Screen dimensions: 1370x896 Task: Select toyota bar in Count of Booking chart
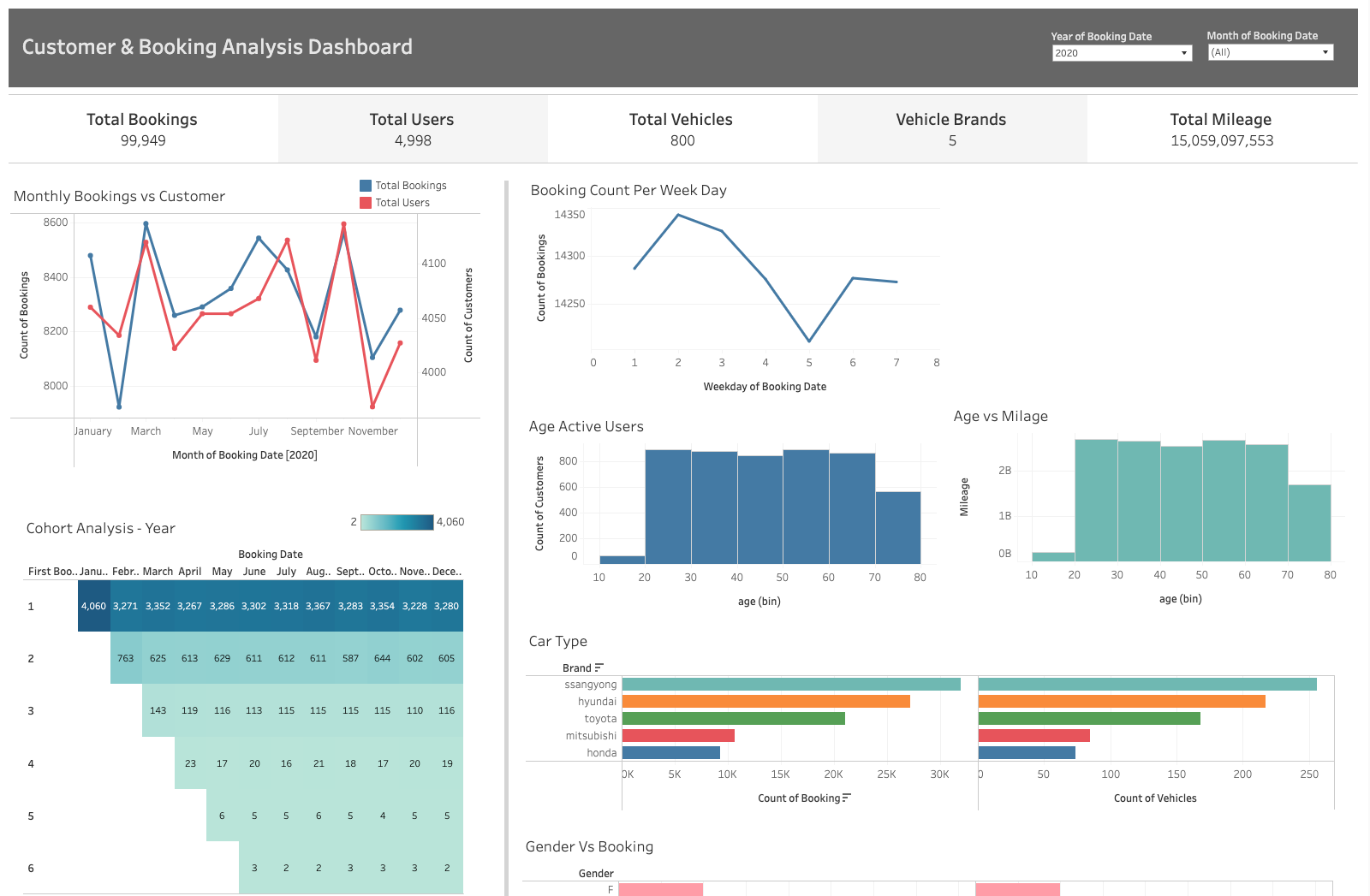[734, 719]
